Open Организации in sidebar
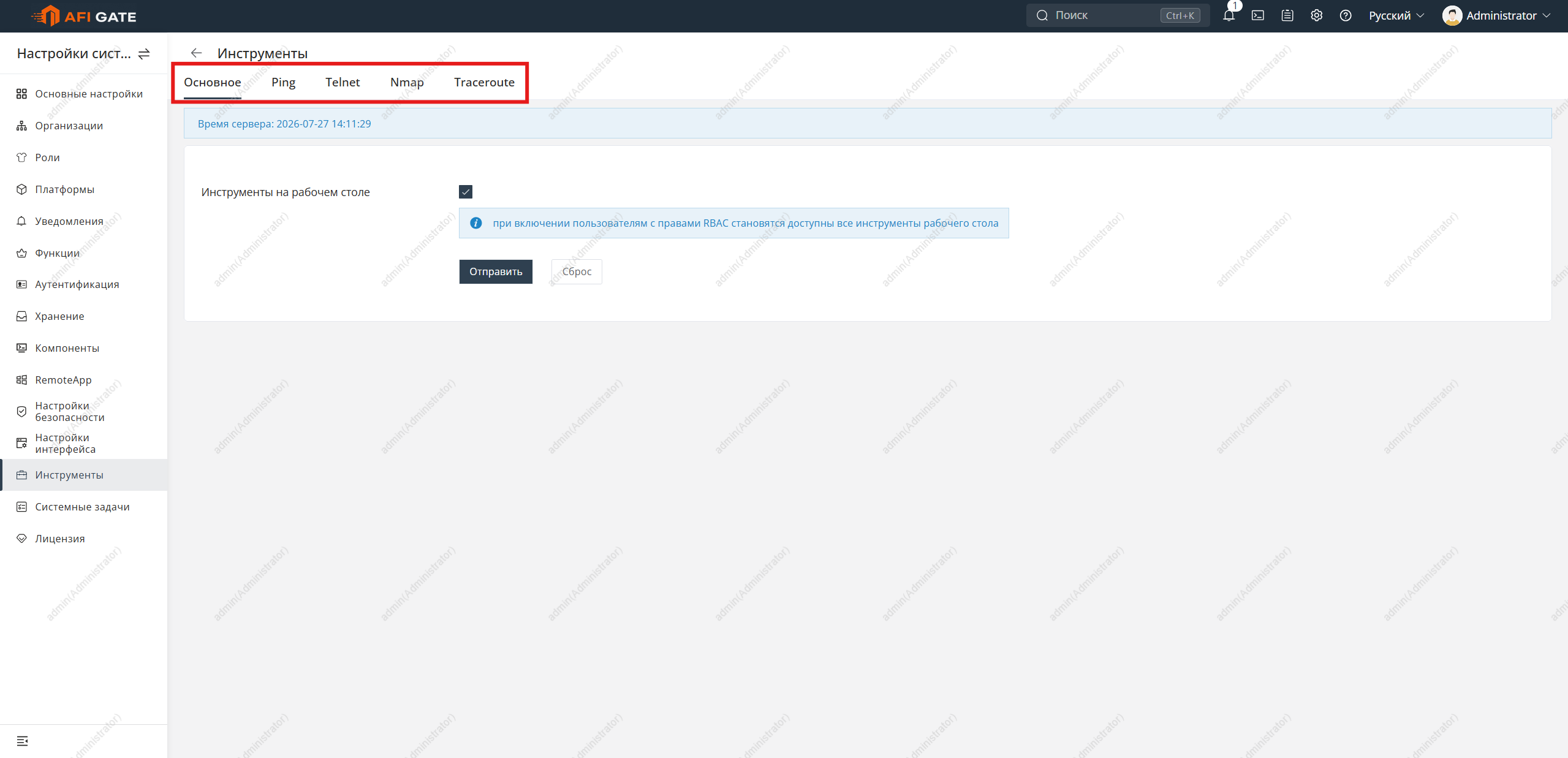The image size is (1568, 758). click(x=84, y=126)
